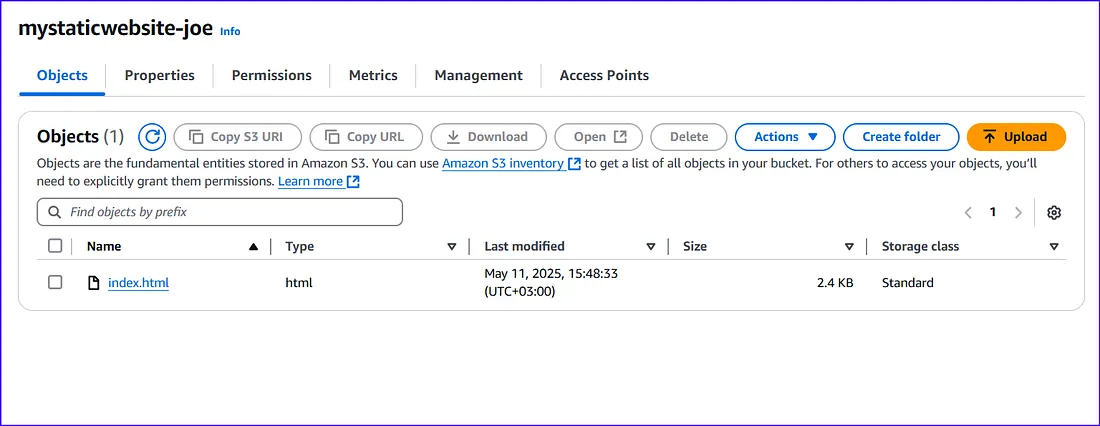This screenshot has width=1100, height=426.
Task: Open the Metrics tab
Action: 373,76
